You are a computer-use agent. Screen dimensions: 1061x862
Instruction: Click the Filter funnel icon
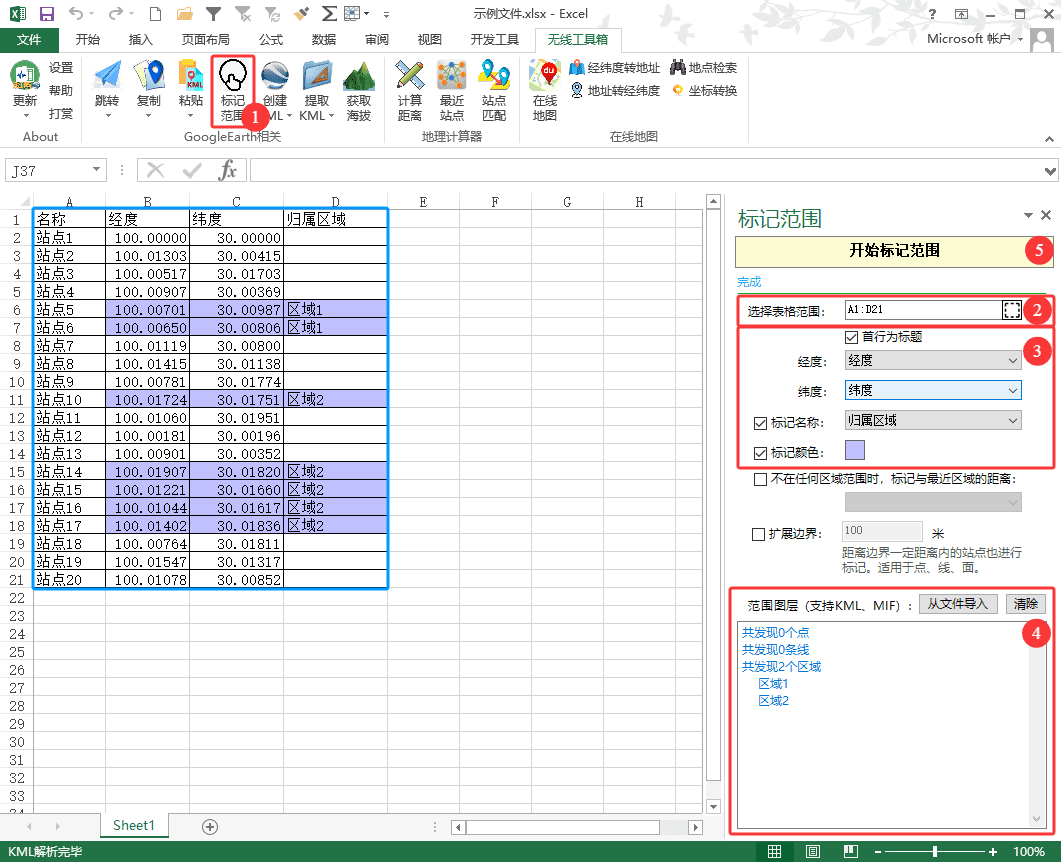click(x=213, y=14)
